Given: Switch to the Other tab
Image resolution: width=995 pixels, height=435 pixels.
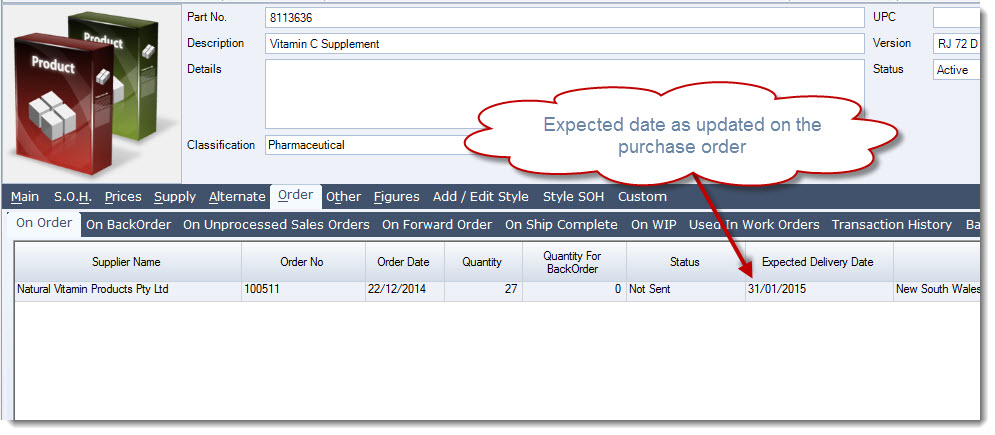Looking at the screenshot, I should [343, 197].
